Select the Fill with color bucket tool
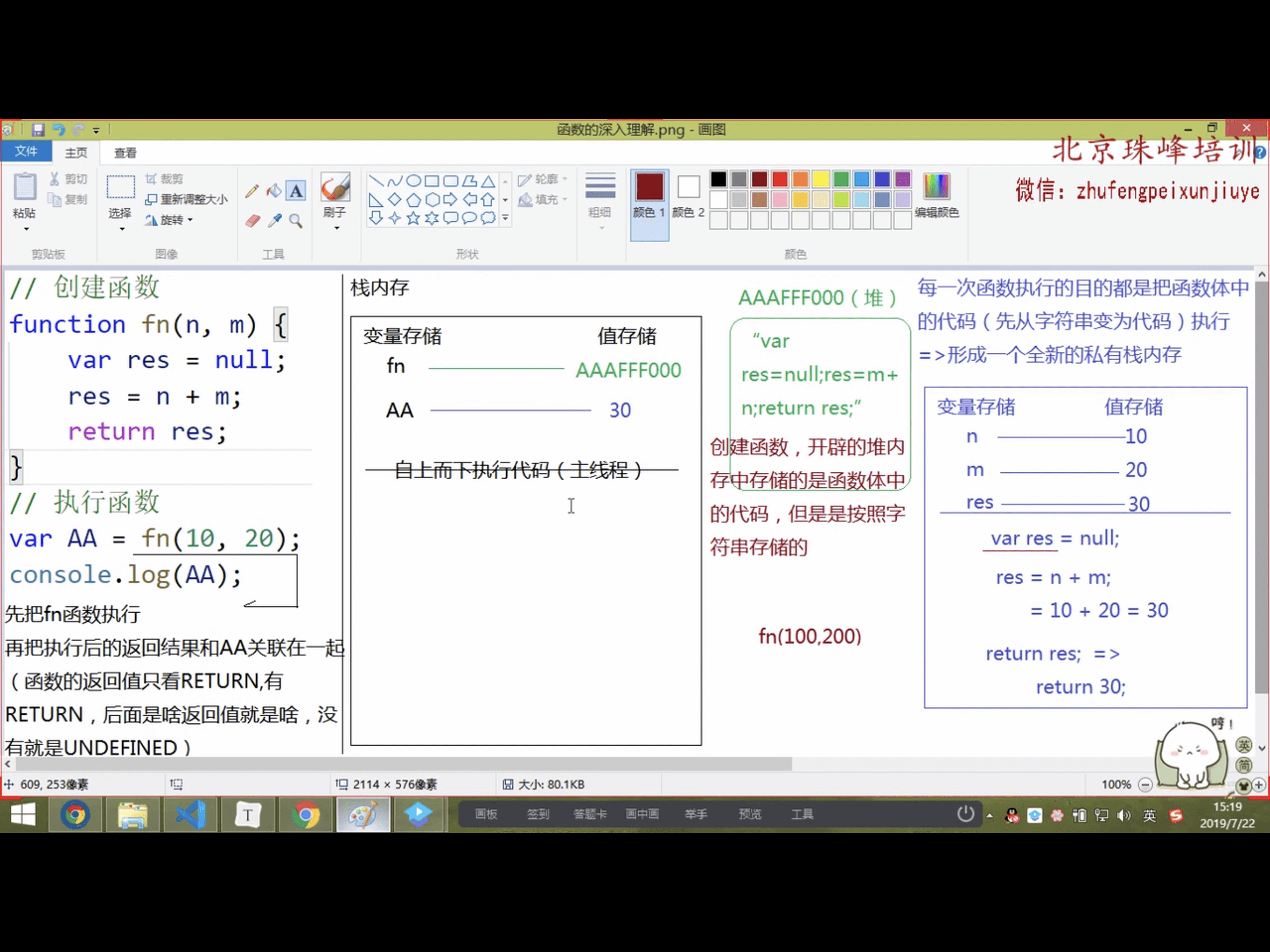Viewport: 1270px width, 952px height. 274,190
